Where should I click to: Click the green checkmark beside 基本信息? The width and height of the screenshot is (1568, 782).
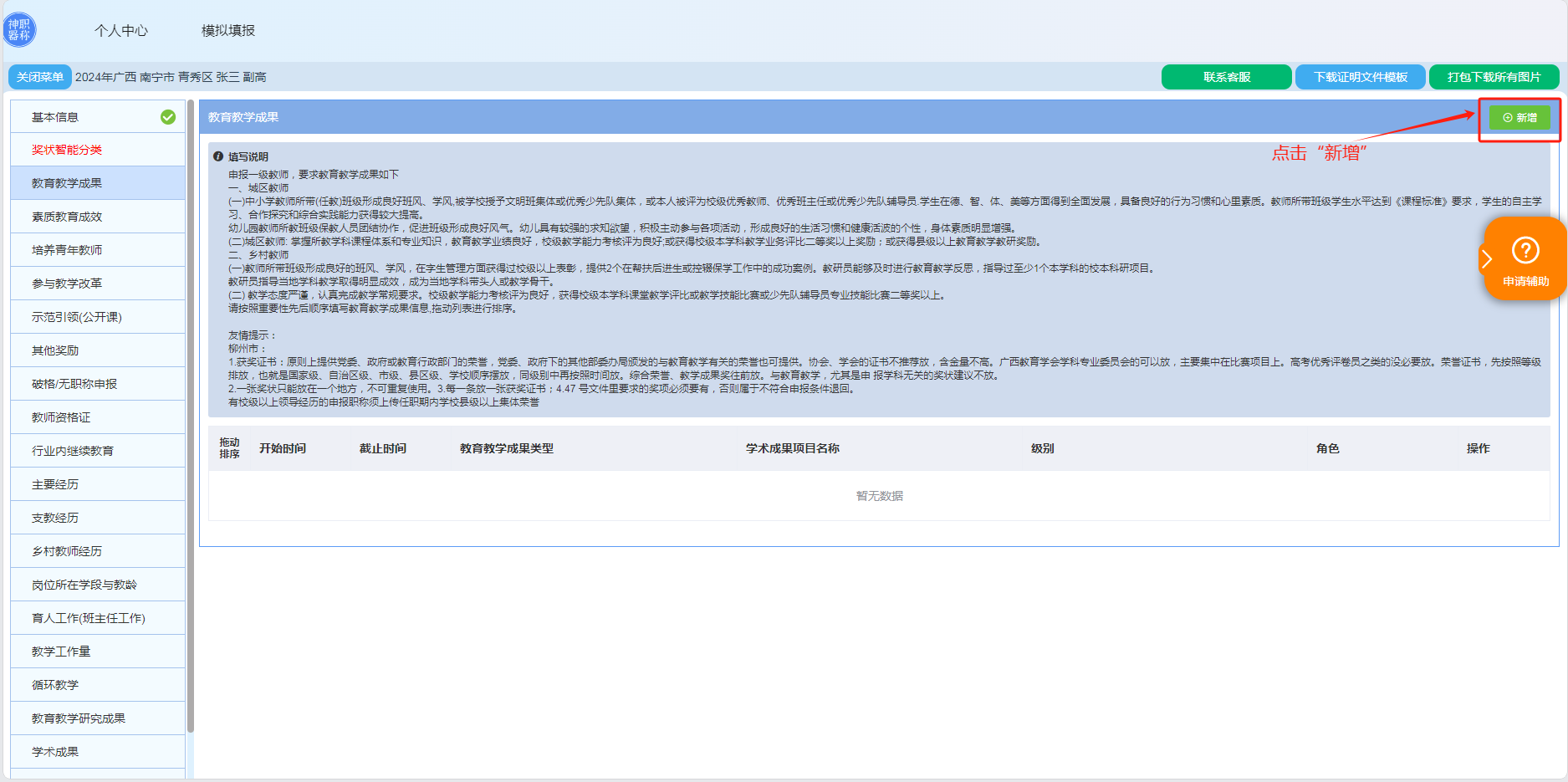(x=168, y=117)
